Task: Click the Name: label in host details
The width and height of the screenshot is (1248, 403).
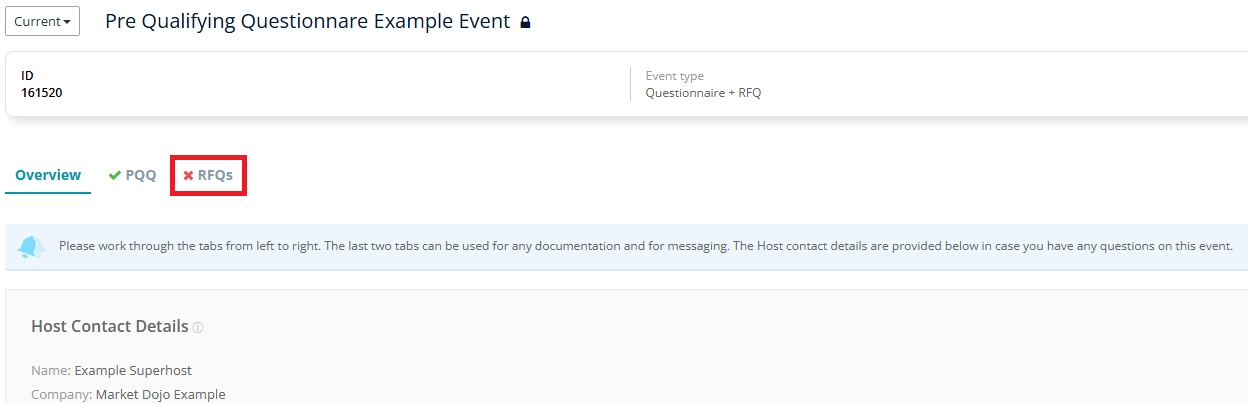Action: point(51,371)
